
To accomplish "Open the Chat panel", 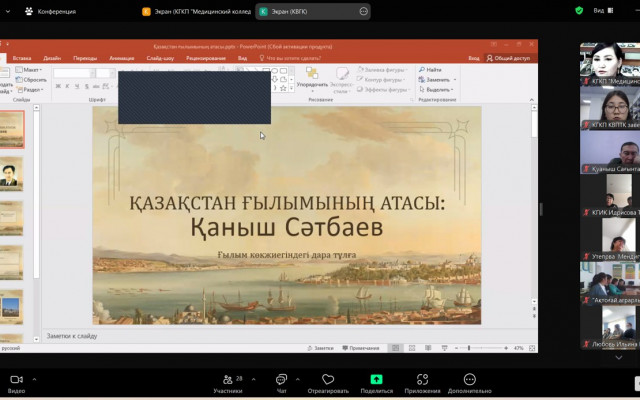I will 282,380.
